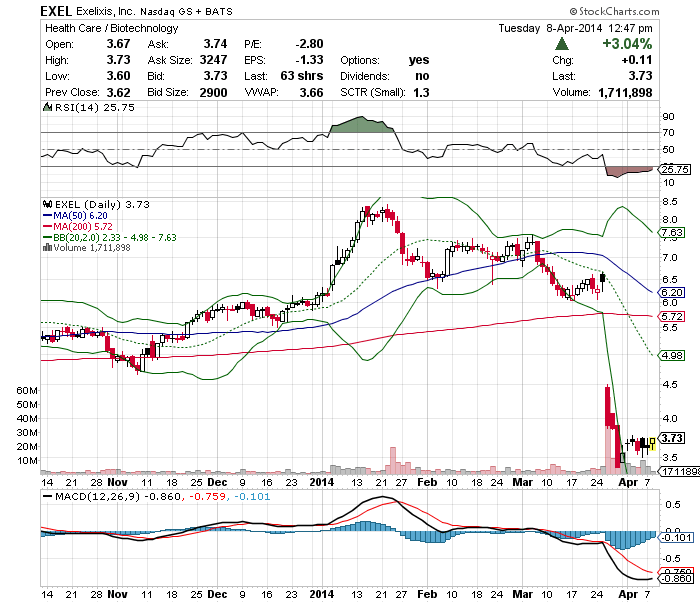Click the -0.101 histogram tag on MACD axis
The width and height of the screenshot is (700, 603).
tap(677, 537)
